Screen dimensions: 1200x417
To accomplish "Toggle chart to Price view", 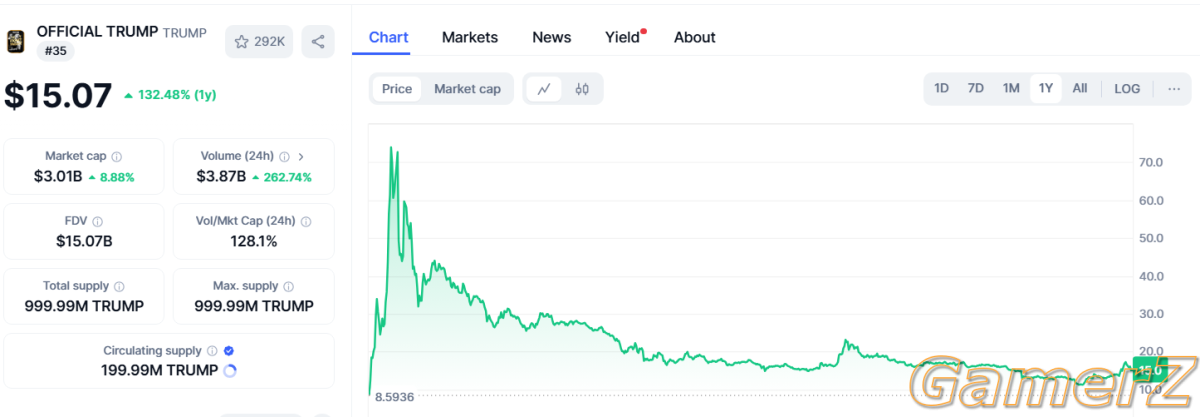I will (x=397, y=88).
